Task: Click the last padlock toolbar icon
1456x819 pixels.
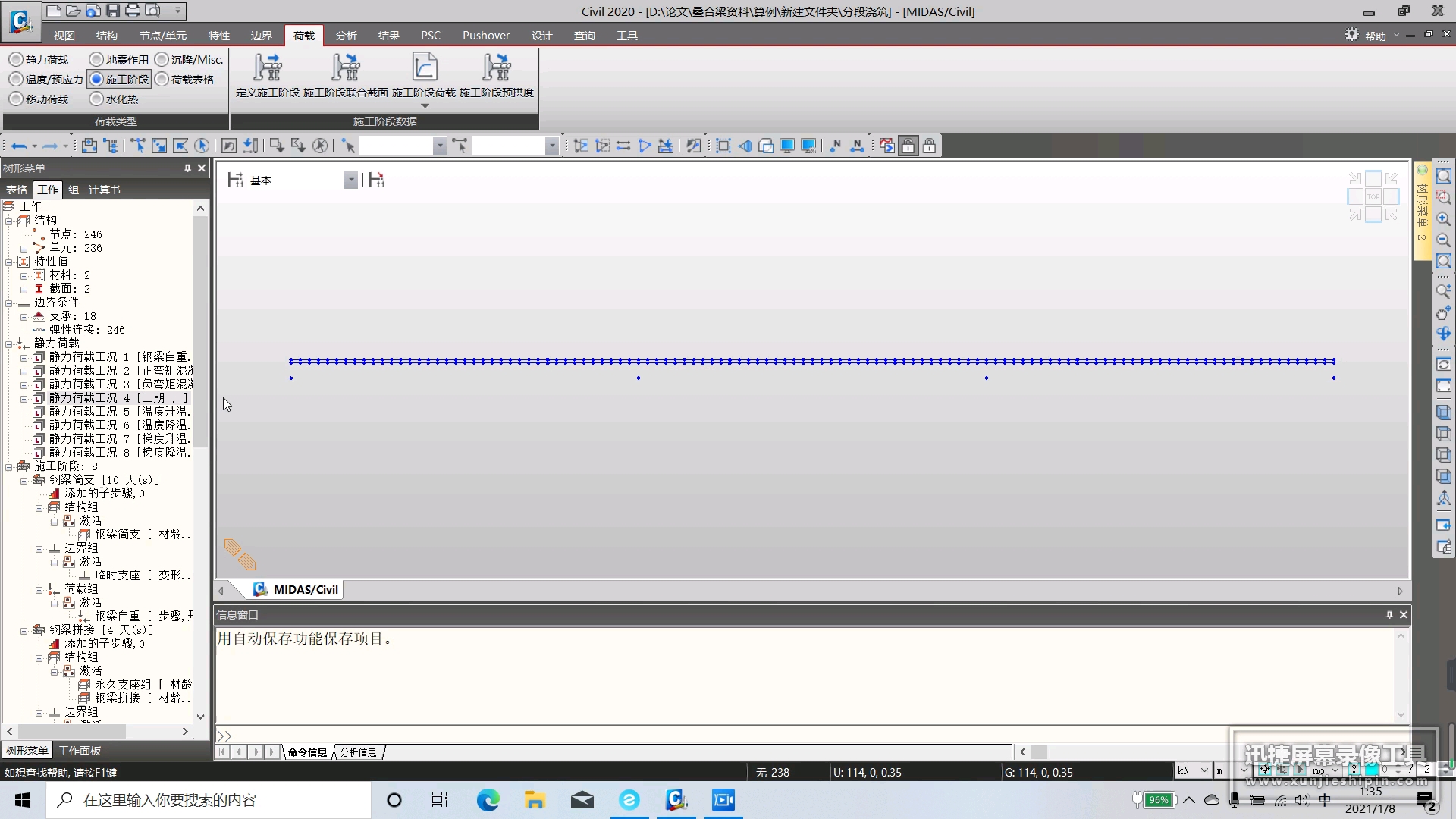Action: tap(930, 146)
